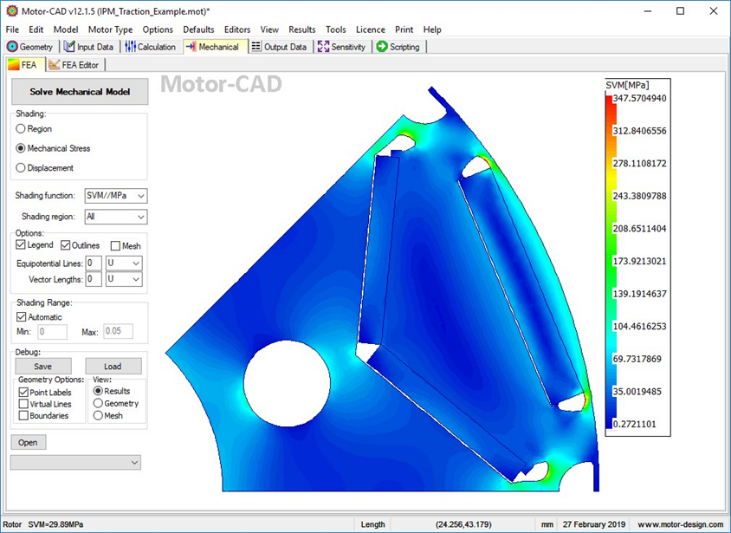Screen dimensions: 731x533
Task: Enable the Mesh checkbox in Options
Action: point(115,246)
